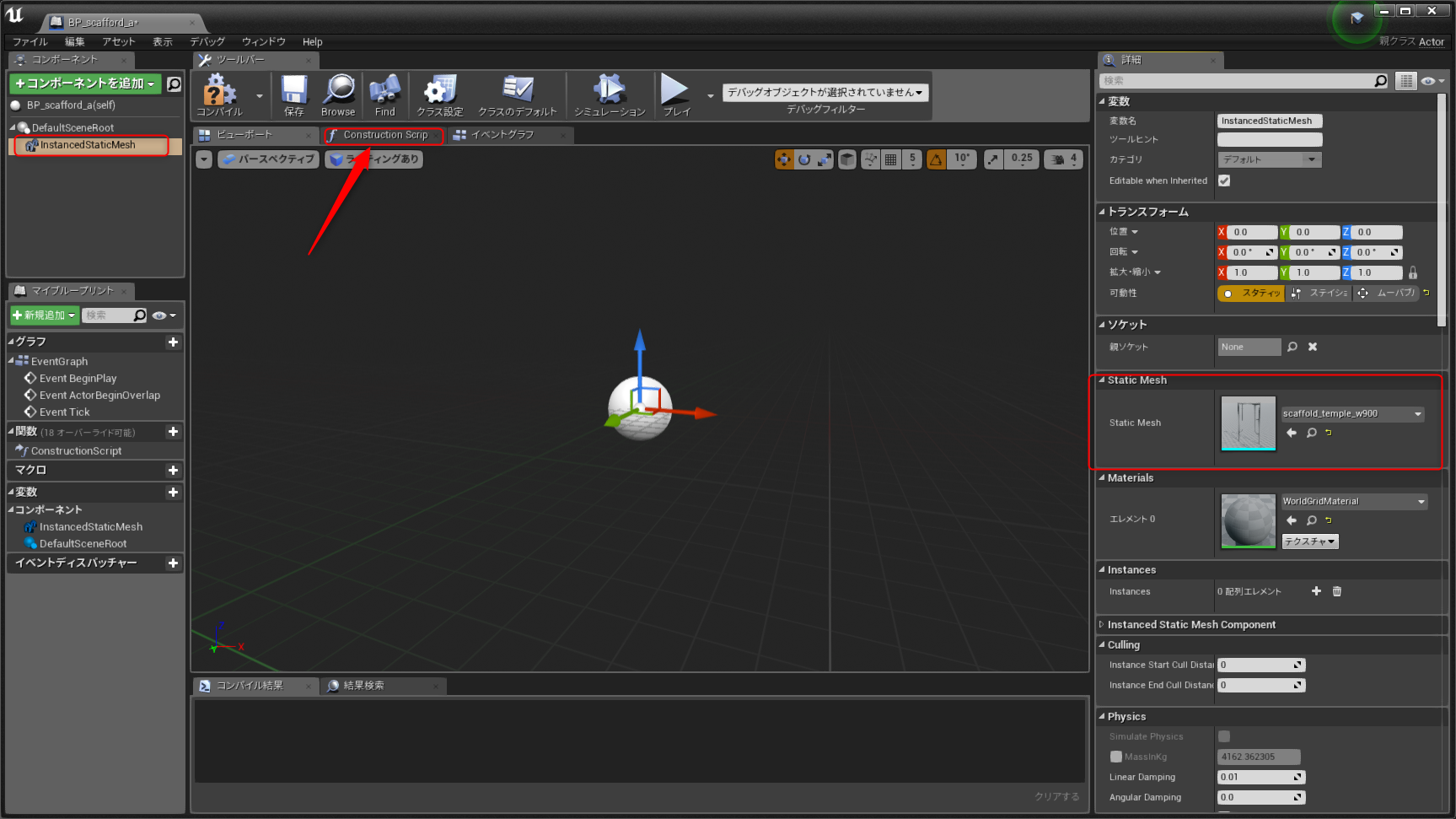This screenshot has height=819, width=1456.
Task: Start シミュレーション from the toolbar
Action: [610, 94]
